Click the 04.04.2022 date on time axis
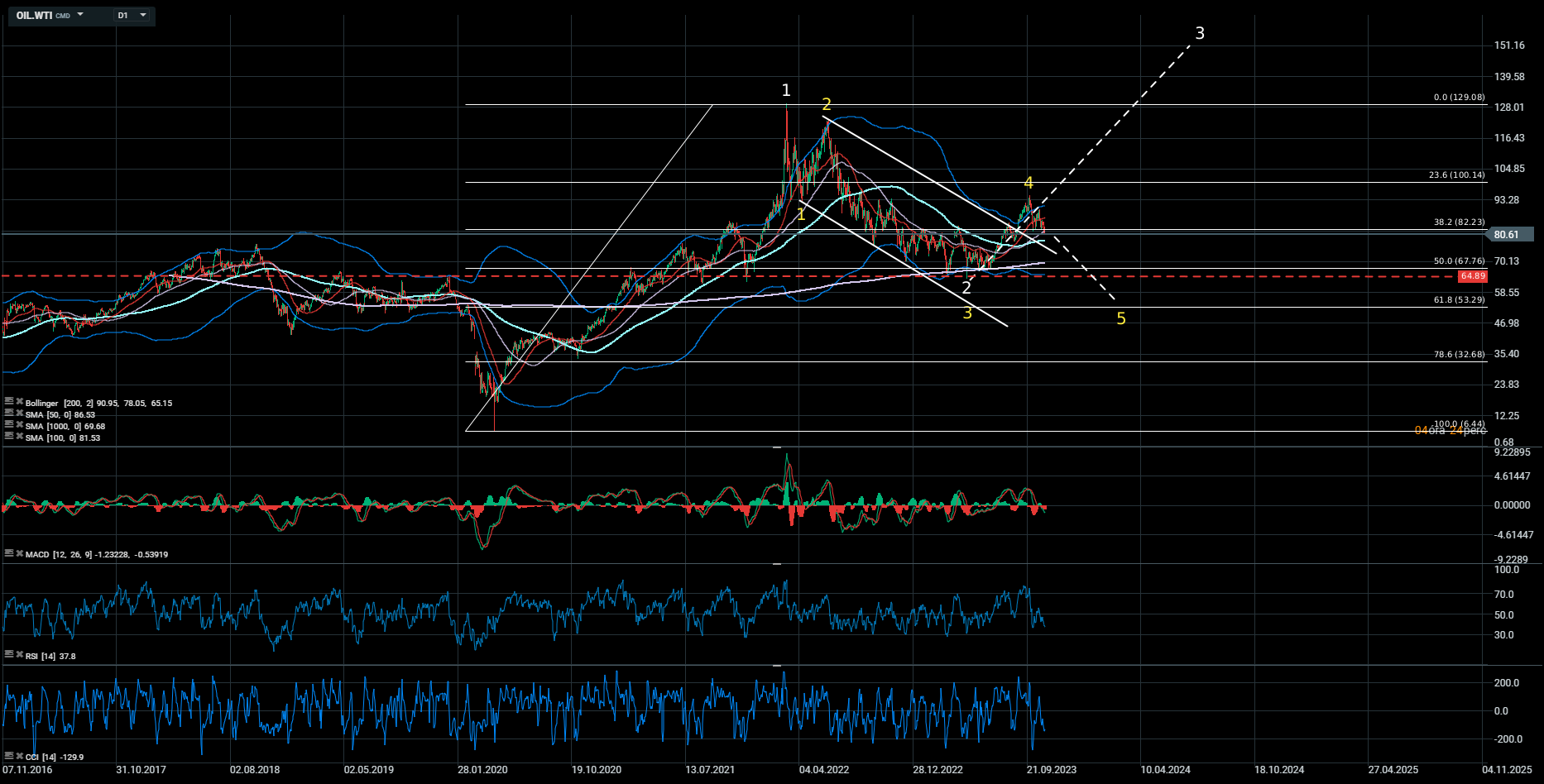Screen dimensions: 1544x784 point(824,770)
